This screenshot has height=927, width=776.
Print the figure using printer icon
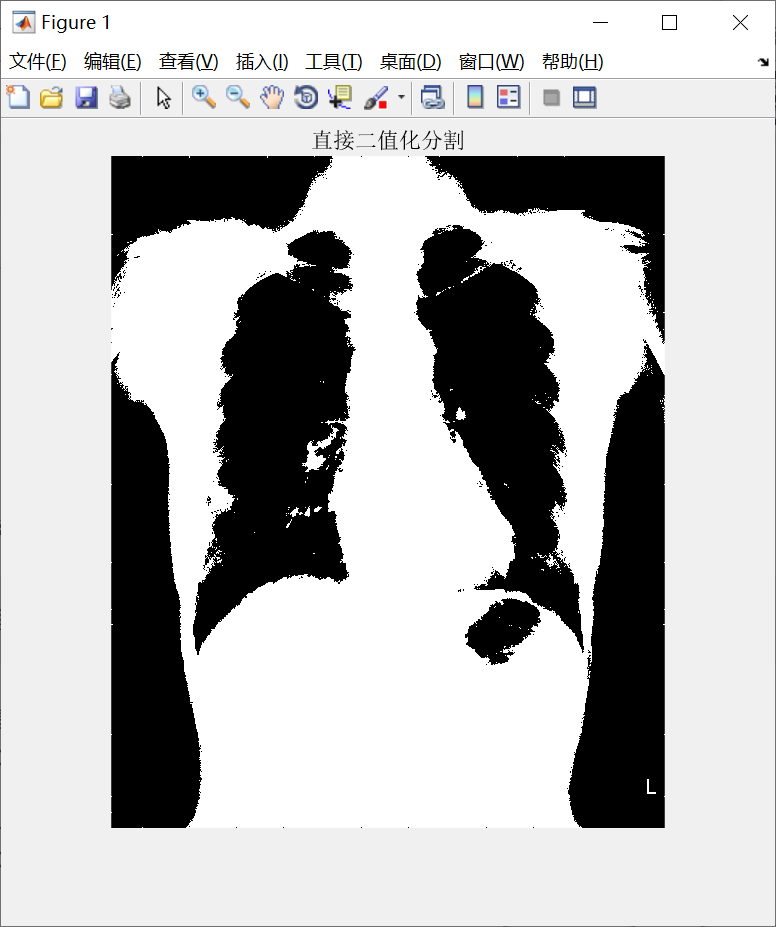coord(120,98)
